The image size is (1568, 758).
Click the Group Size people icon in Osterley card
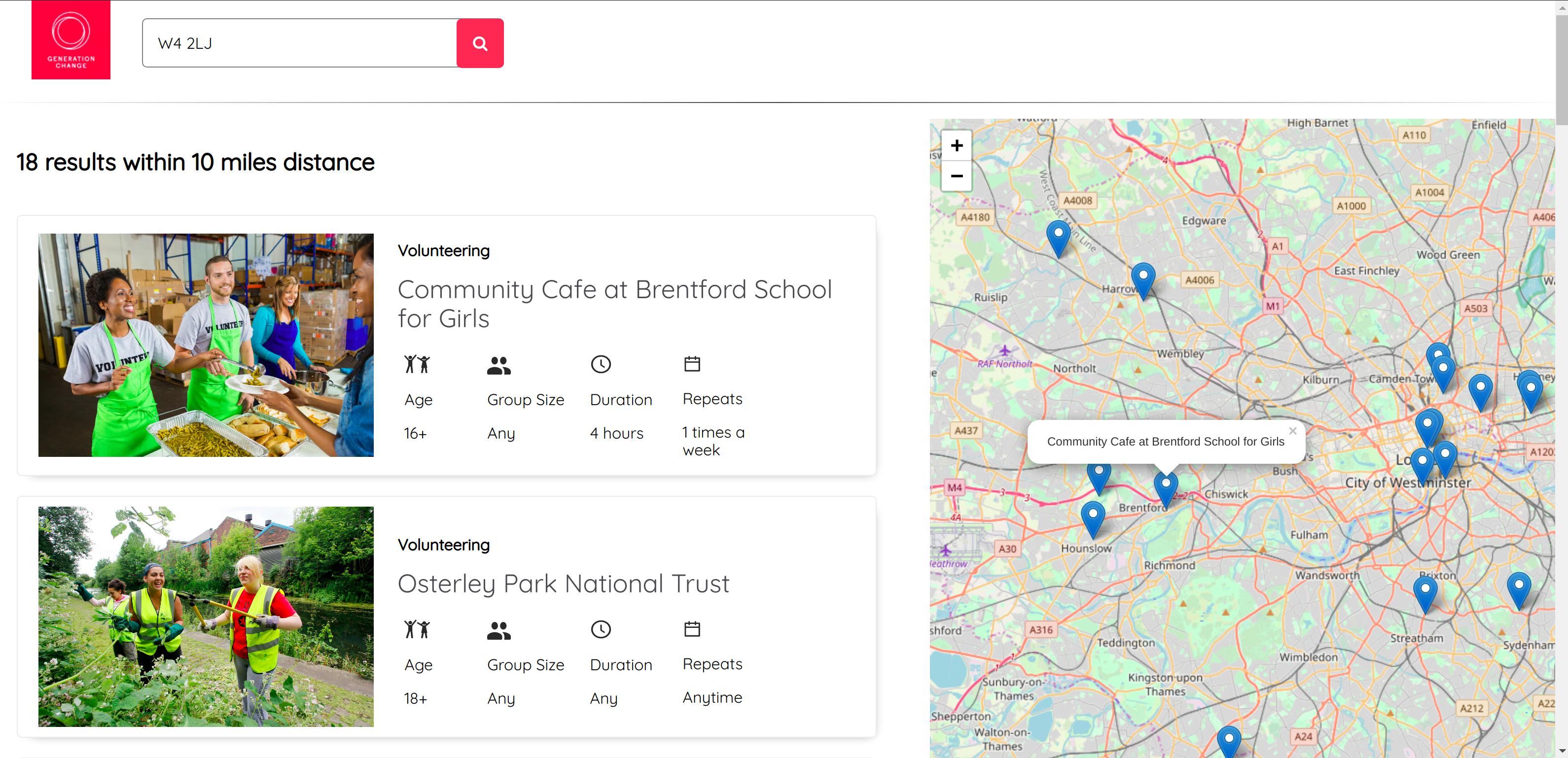[499, 630]
